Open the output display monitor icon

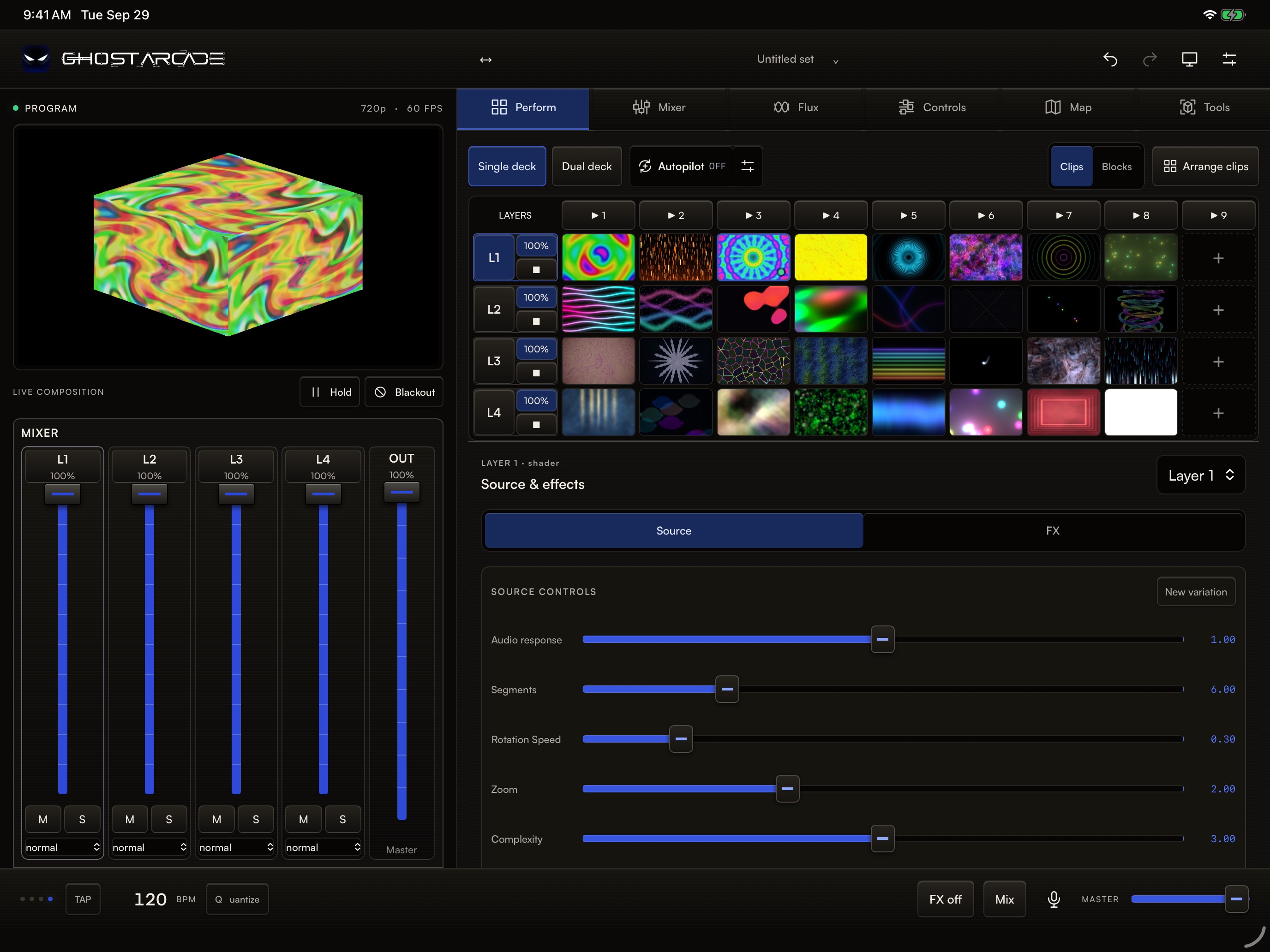[1189, 59]
